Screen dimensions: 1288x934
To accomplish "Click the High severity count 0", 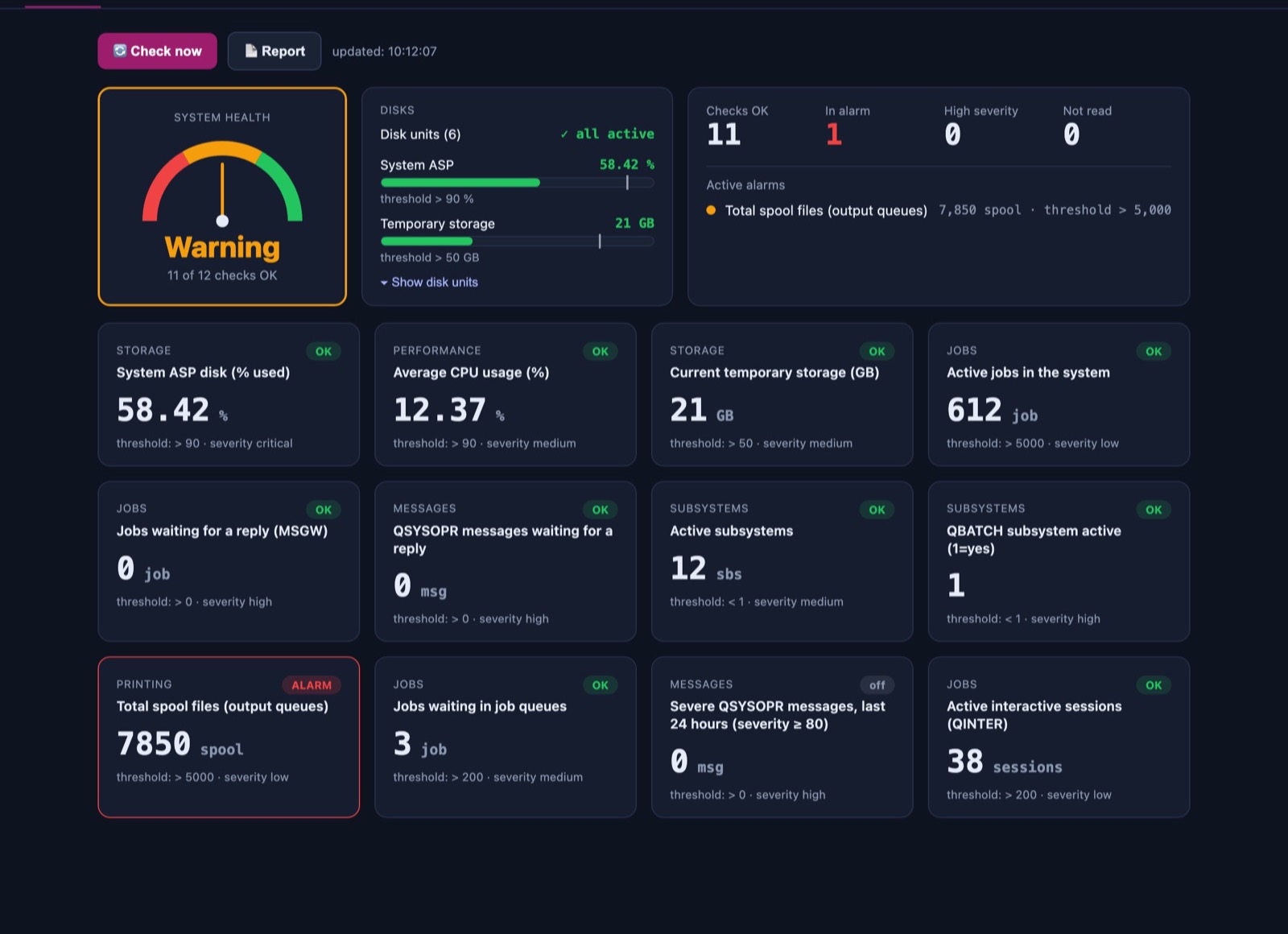I will pyautogui.click(x=952, y=134).
